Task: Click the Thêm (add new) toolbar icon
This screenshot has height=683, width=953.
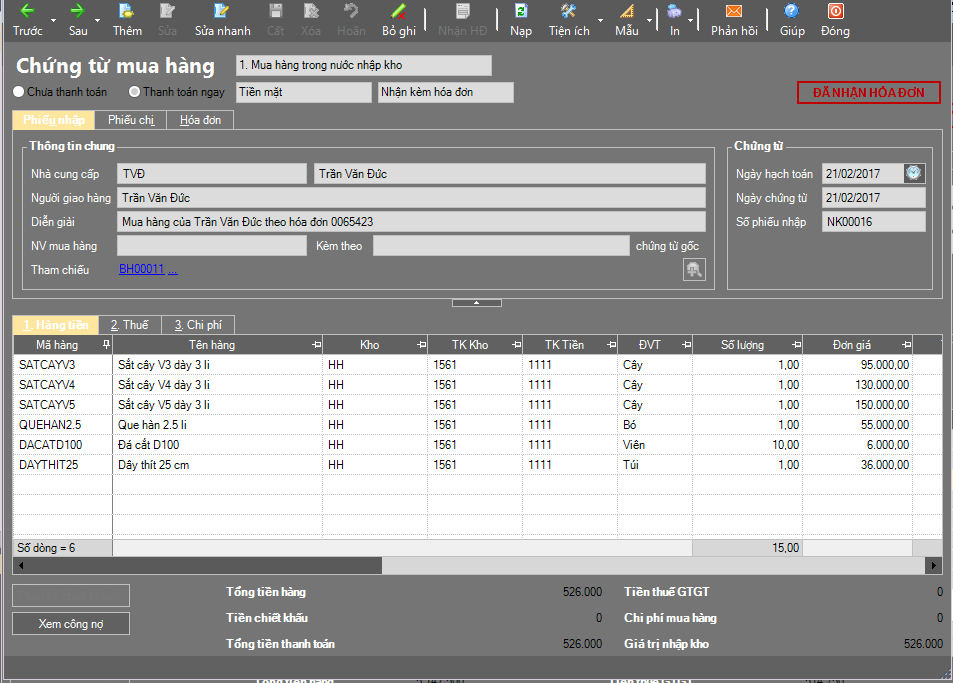Action: click(127, 12)
